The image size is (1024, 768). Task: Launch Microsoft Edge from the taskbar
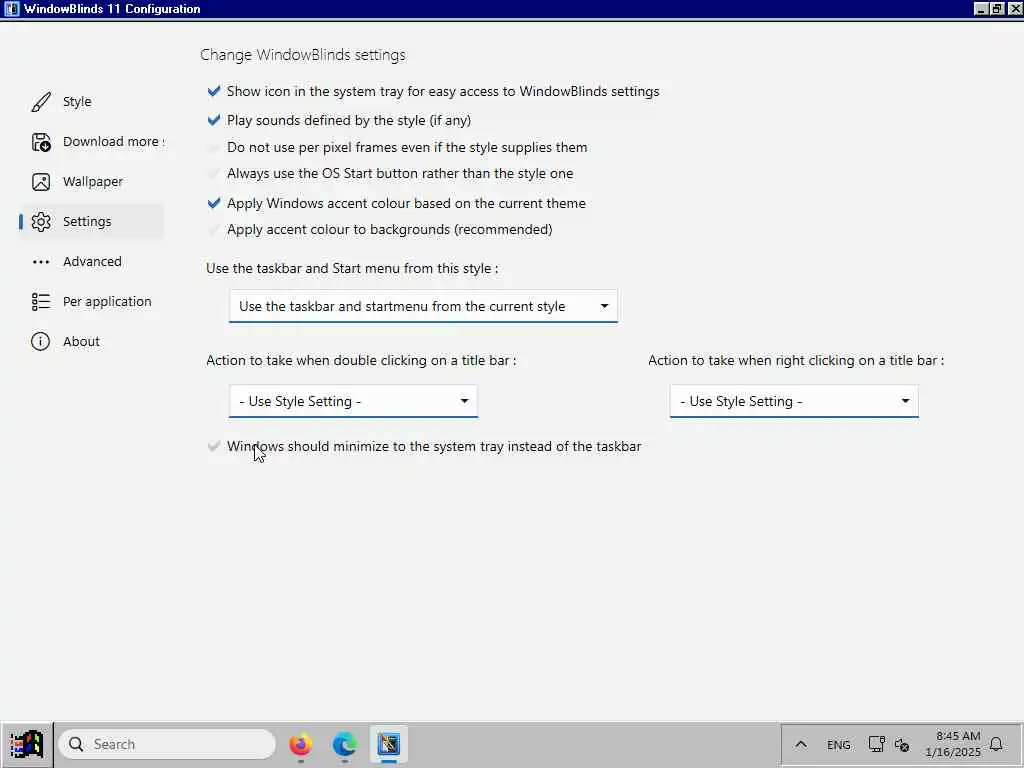344,744
